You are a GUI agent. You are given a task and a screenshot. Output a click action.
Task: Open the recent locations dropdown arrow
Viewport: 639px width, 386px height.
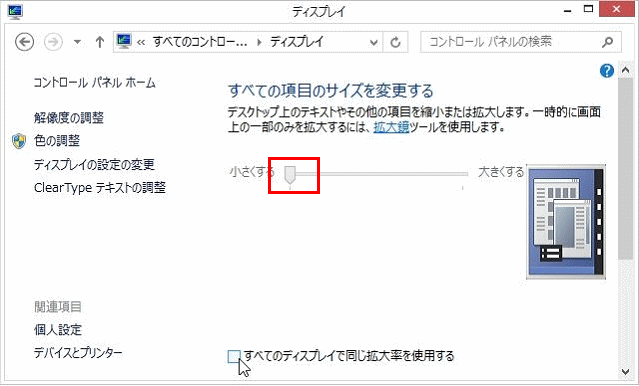tap(77, 42)
